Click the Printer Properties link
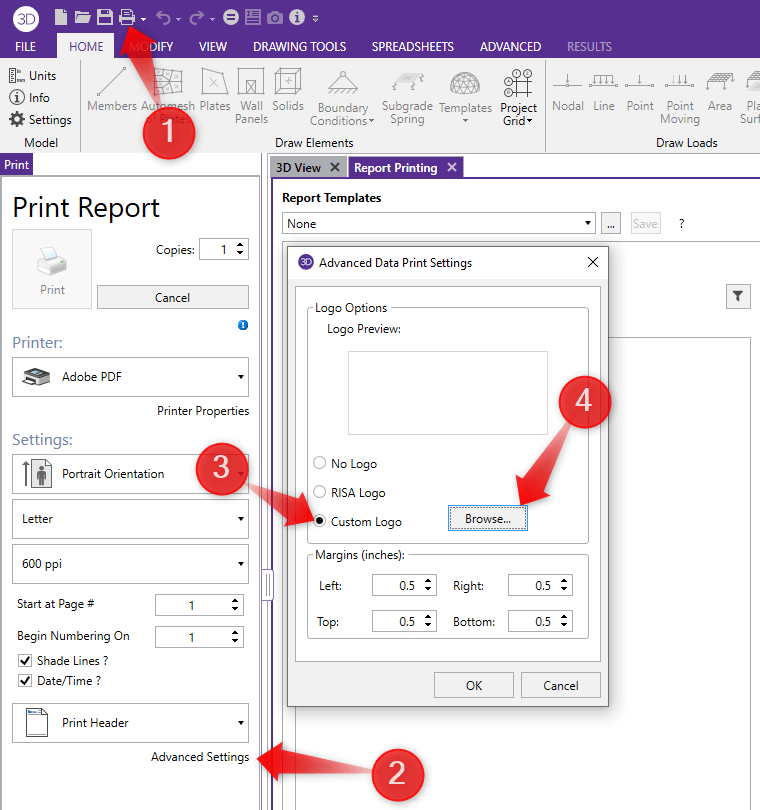760x810 pixels. coord(203,411)
